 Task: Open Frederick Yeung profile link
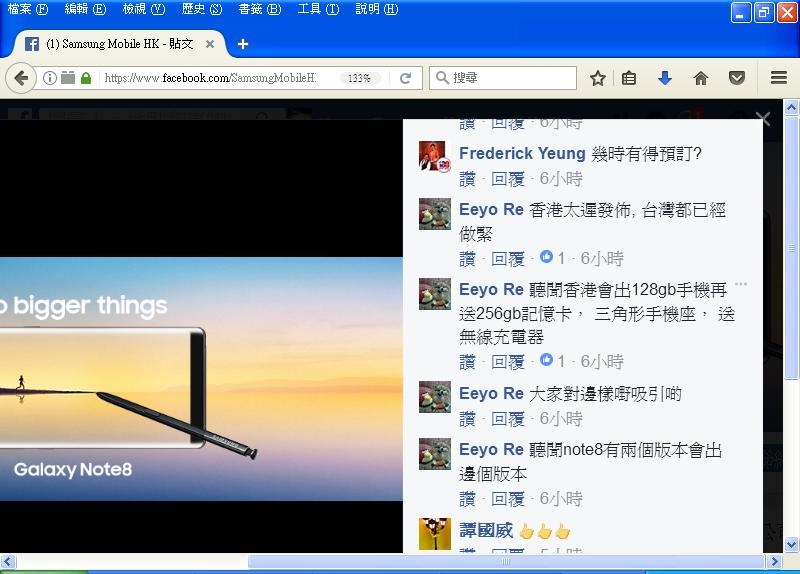click(x=522, y=153)
